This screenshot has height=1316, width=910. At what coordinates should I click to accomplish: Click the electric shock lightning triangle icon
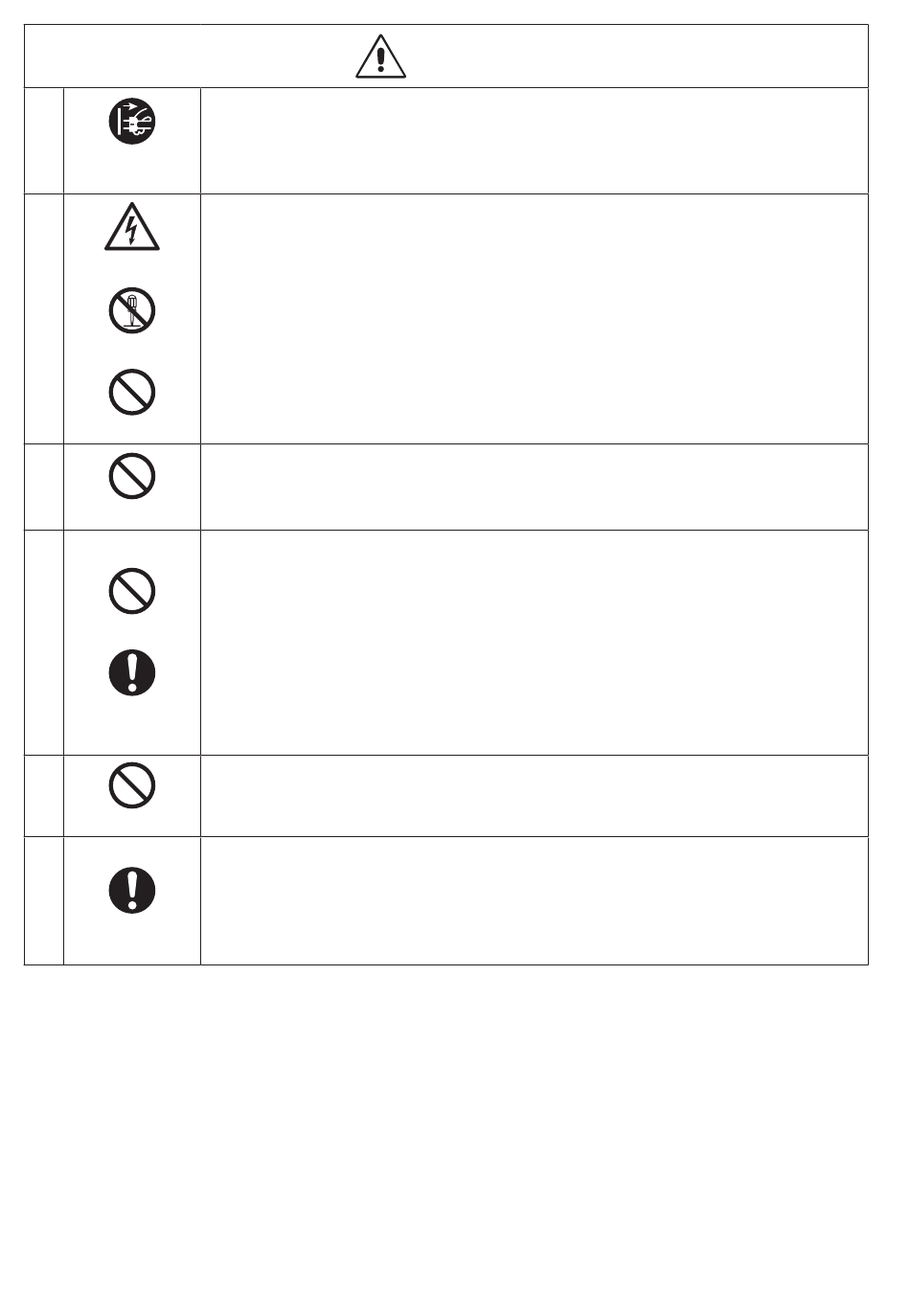(132, 227)
